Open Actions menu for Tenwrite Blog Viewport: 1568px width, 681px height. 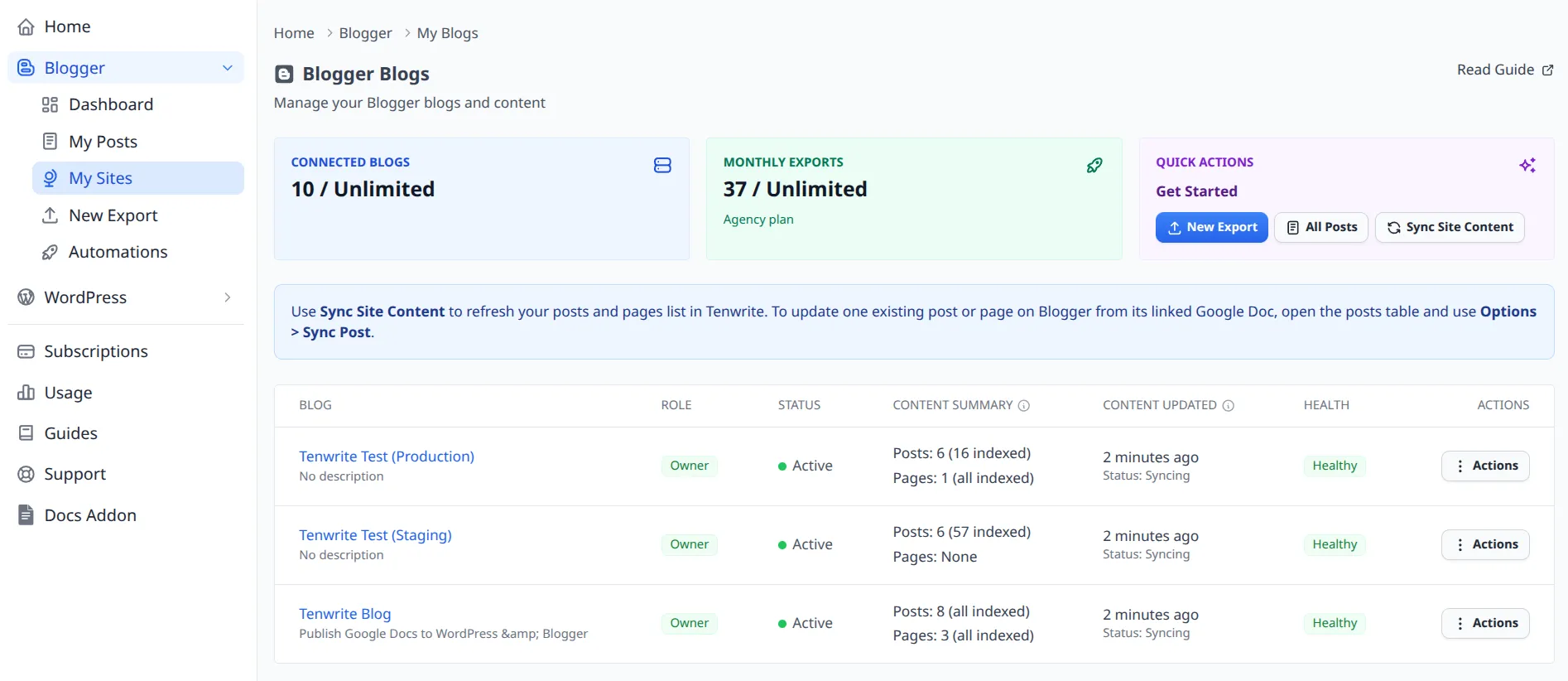[x=1485, y=623]
